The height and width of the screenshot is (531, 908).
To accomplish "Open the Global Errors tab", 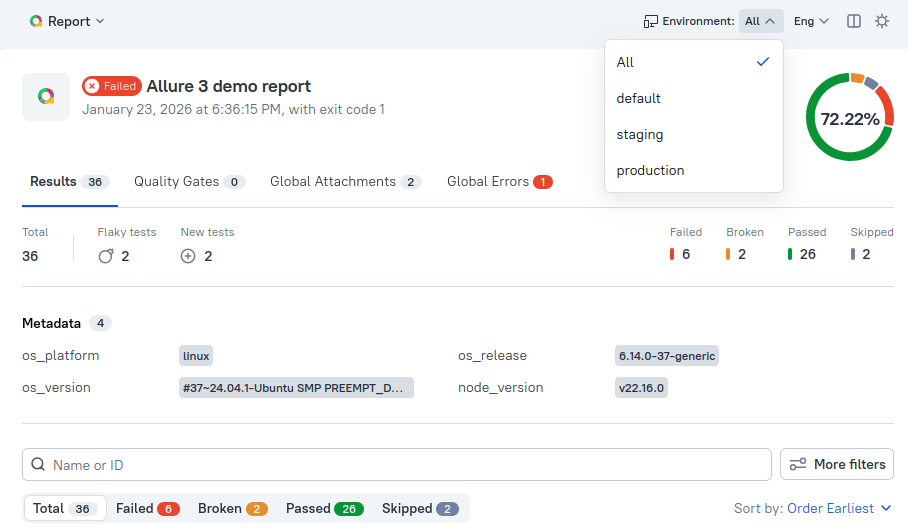I will [499, 182].
